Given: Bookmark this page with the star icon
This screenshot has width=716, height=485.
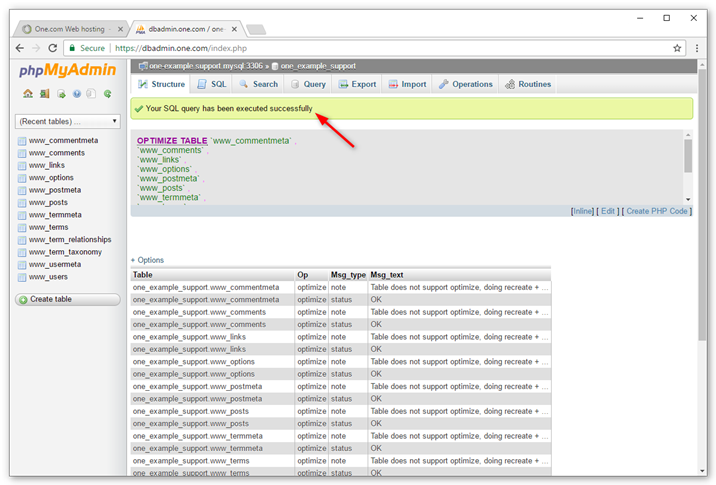Looking at the screenshot, I should [x=677, y=48].
